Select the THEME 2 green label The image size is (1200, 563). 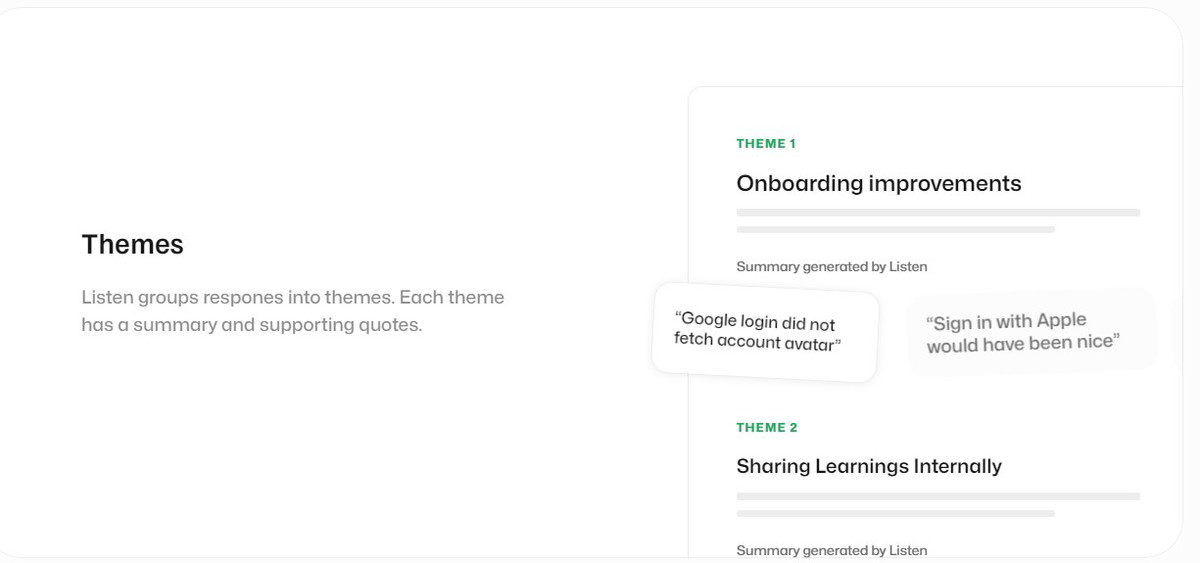[767, 428]
